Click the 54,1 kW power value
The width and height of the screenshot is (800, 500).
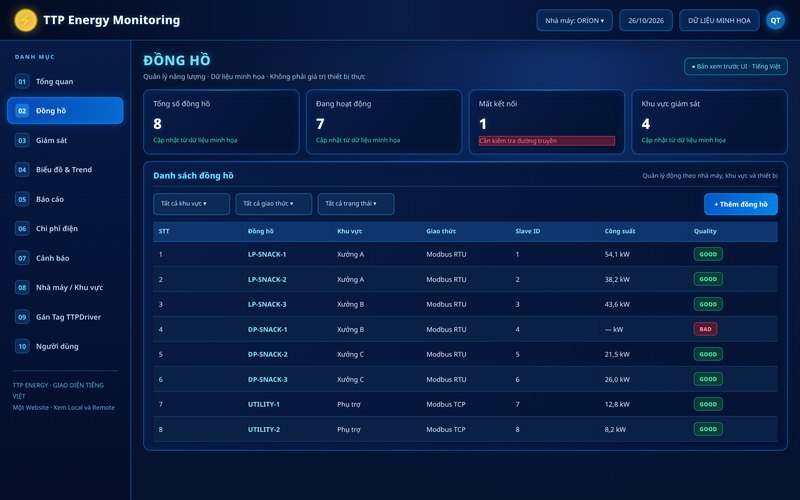coord(617,254)
